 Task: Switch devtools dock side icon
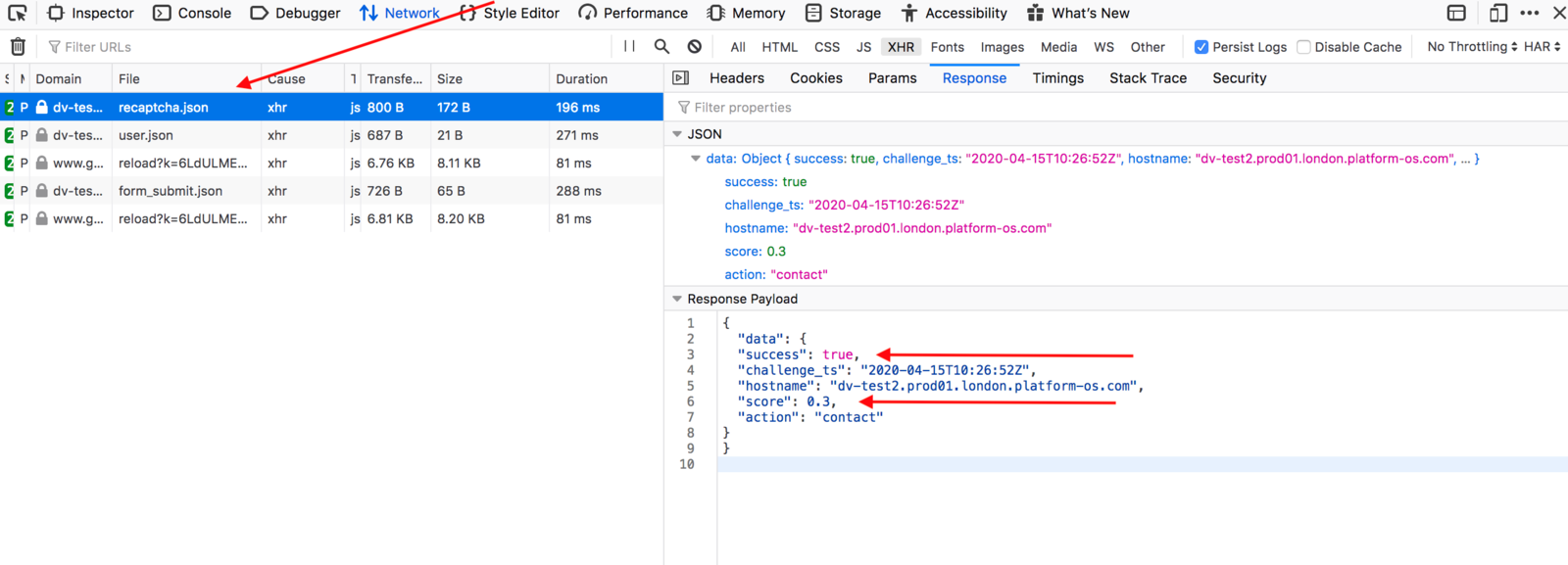tap(1456, 13)
